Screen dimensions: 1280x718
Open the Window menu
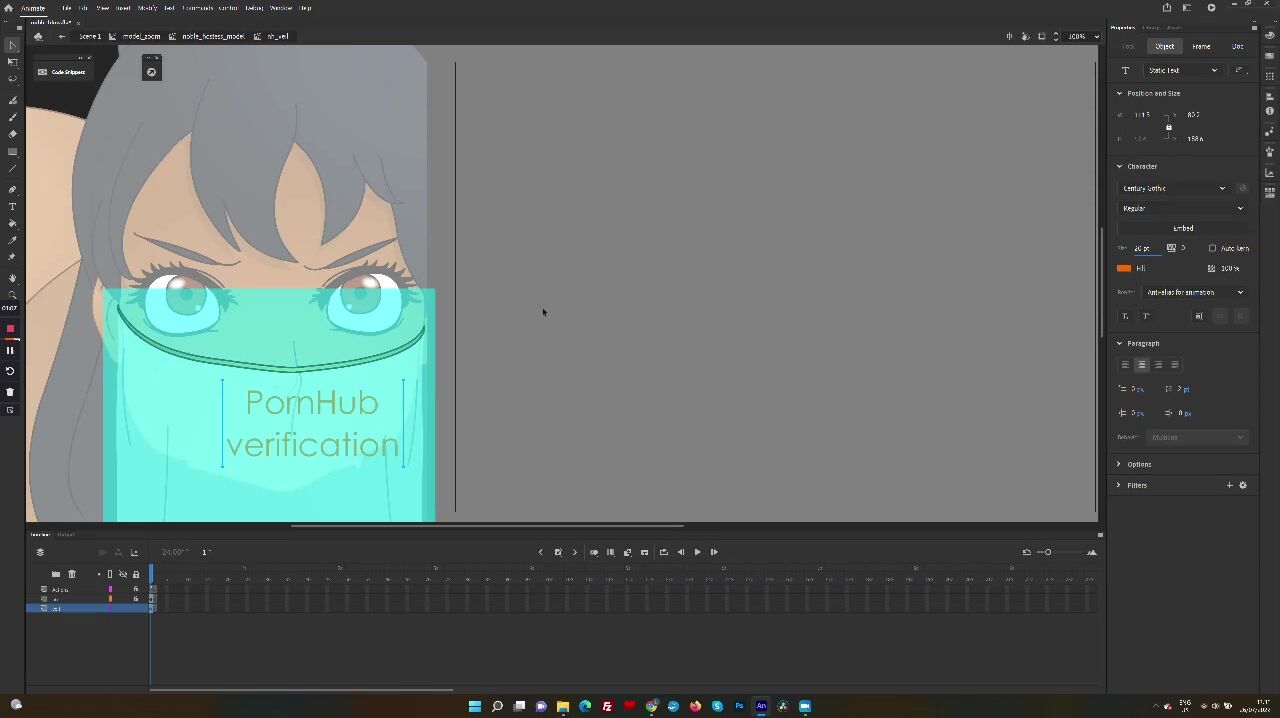click(281, 8)
